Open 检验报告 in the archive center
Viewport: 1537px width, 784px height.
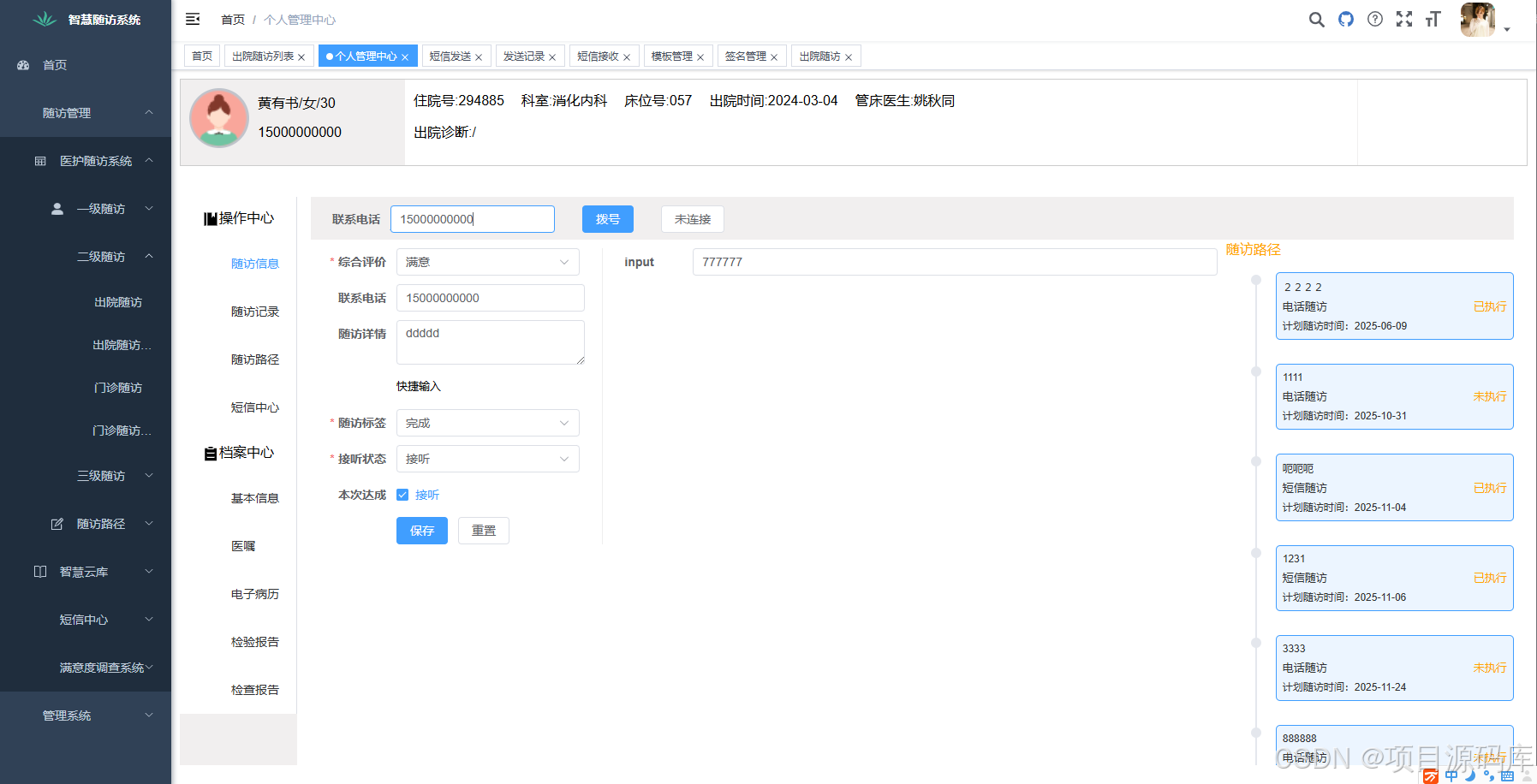pyautogui.click(x=255, y=642)
